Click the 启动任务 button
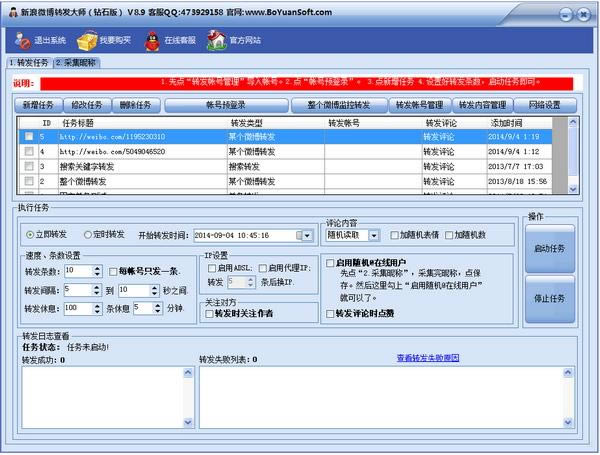 coord(549,248)
